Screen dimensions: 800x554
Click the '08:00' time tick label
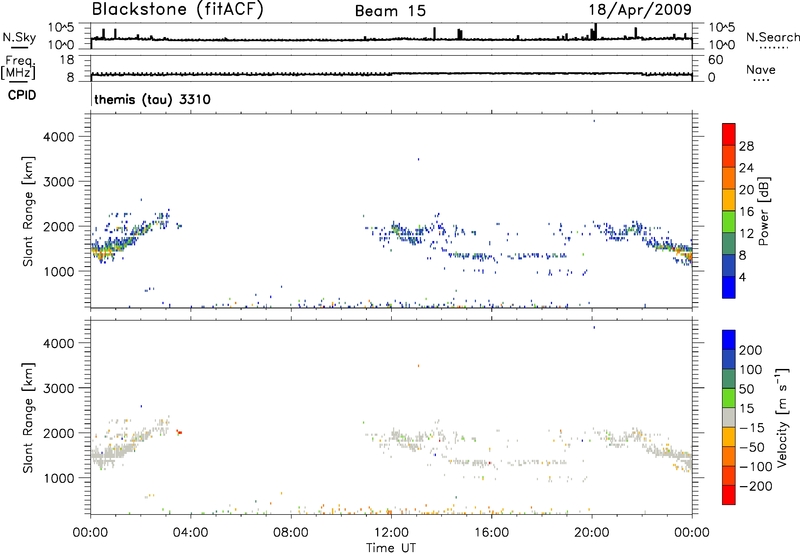click(x=291, y=533)
